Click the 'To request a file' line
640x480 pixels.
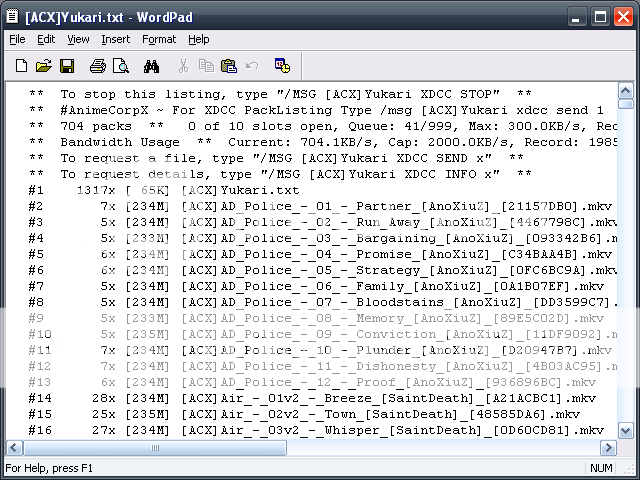pyautogui.click(x=276, y=158)
